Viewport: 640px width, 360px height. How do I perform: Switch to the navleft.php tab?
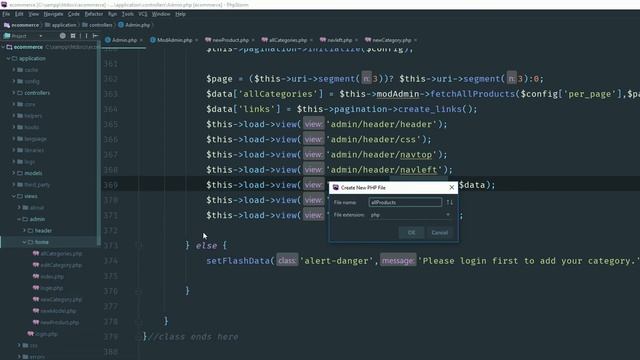340,40
